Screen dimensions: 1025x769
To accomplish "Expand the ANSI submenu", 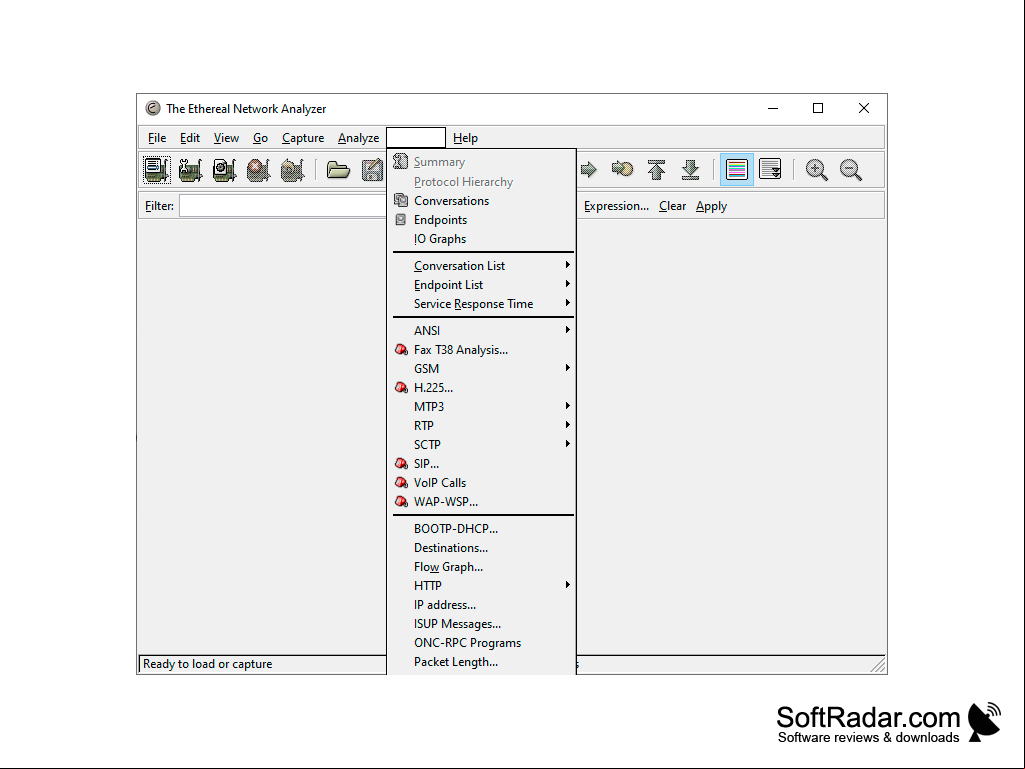I will point(483,330).
